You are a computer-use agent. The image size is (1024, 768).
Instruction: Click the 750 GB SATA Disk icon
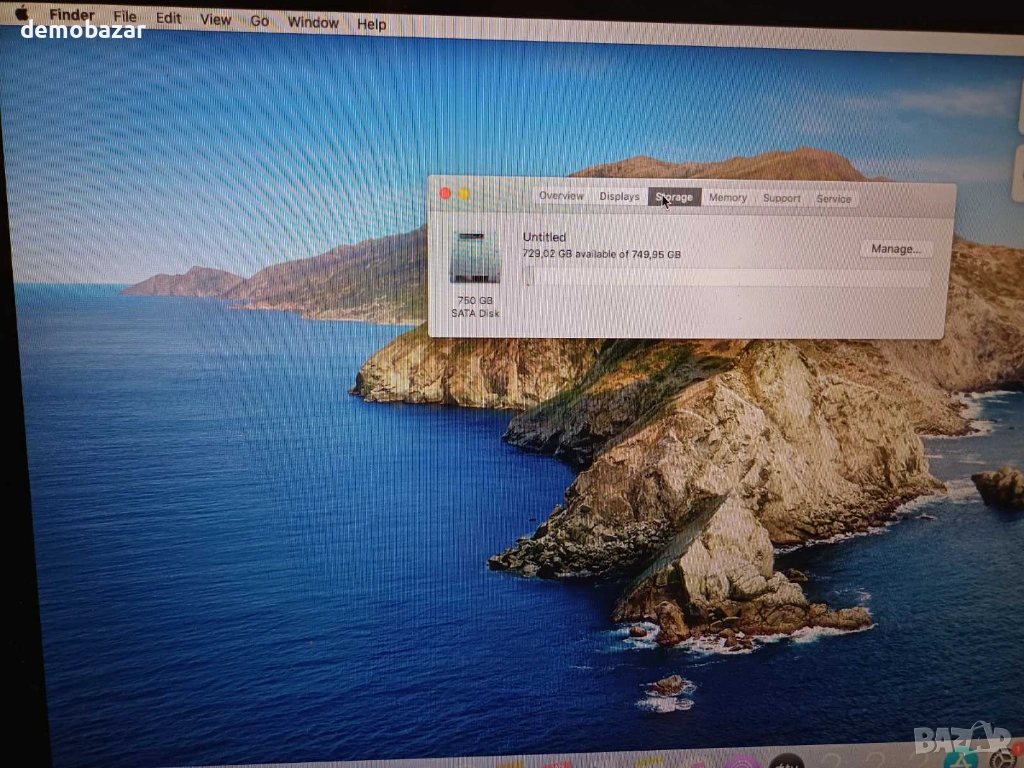pyautogui.click(x=475, y=258)
